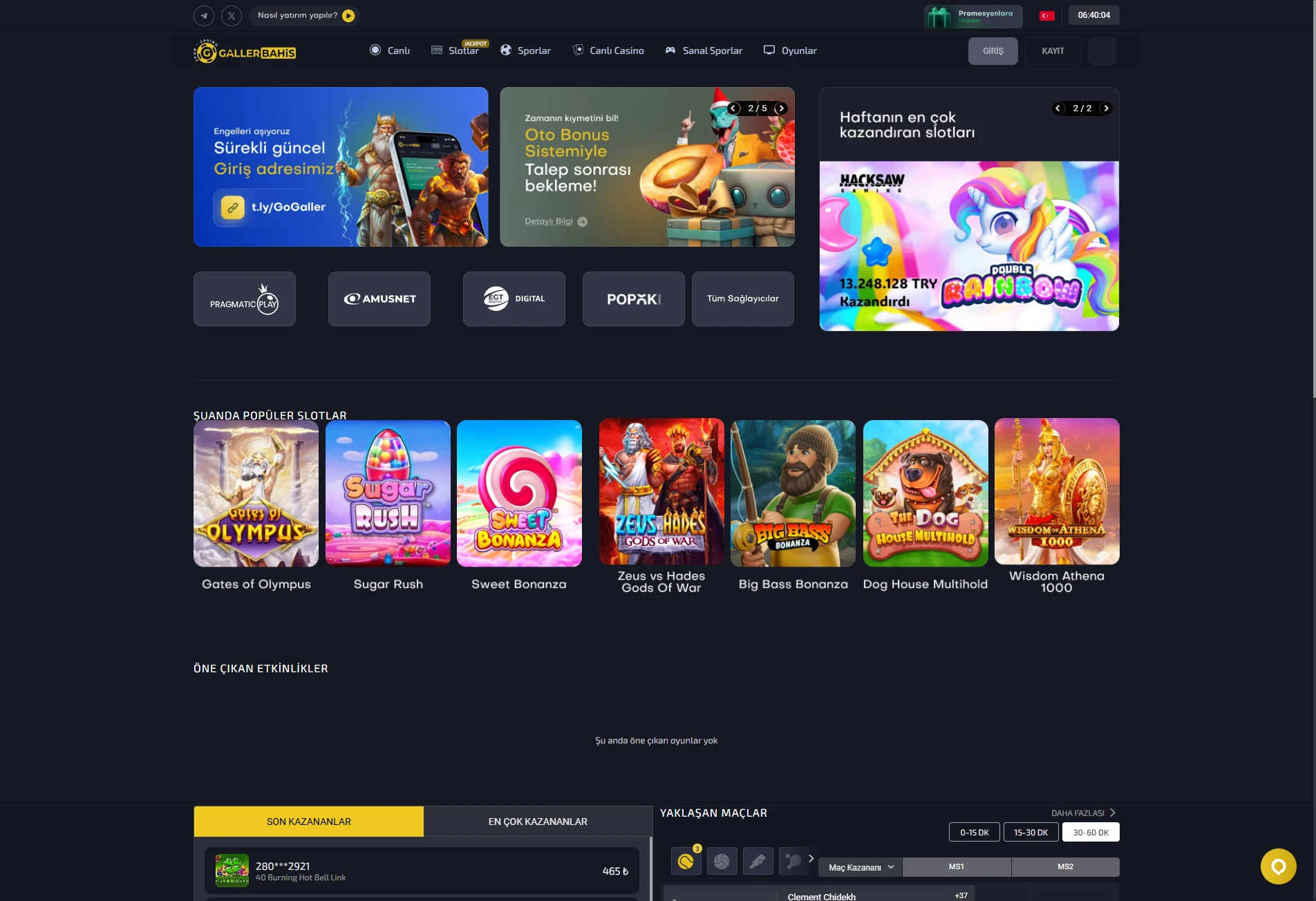Screen dimensions: 1316x901
Task: Open the Canlı menu item
Action: tap(390, 50)
